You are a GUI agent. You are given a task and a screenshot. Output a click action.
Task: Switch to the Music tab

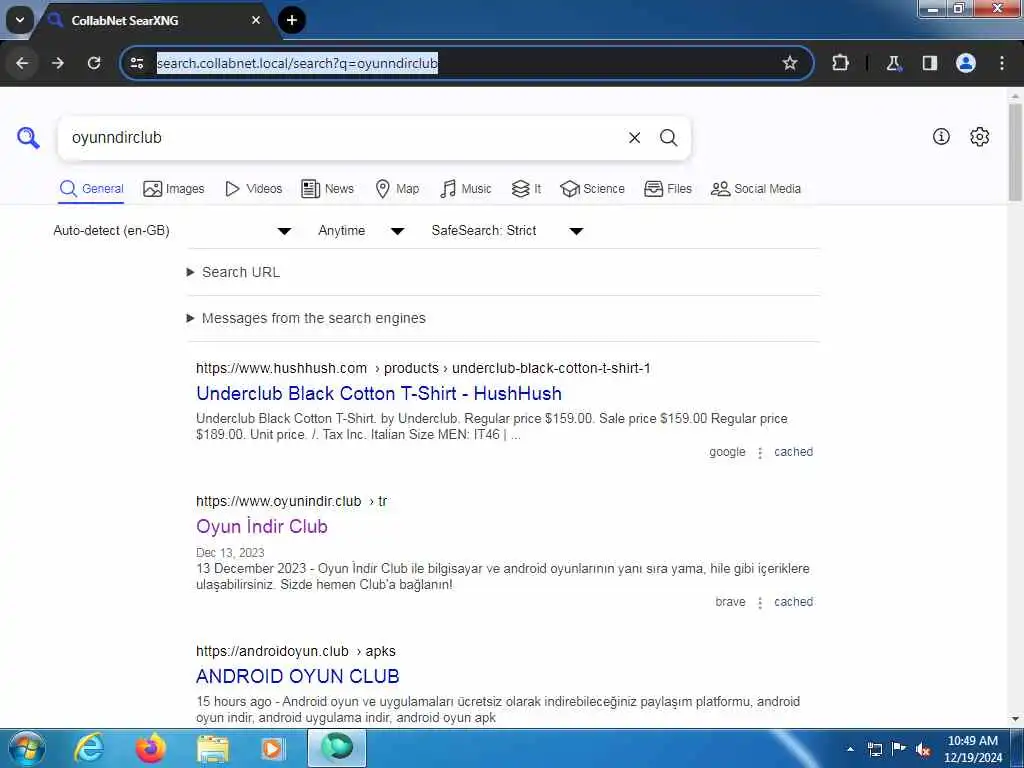pos(466,189)
